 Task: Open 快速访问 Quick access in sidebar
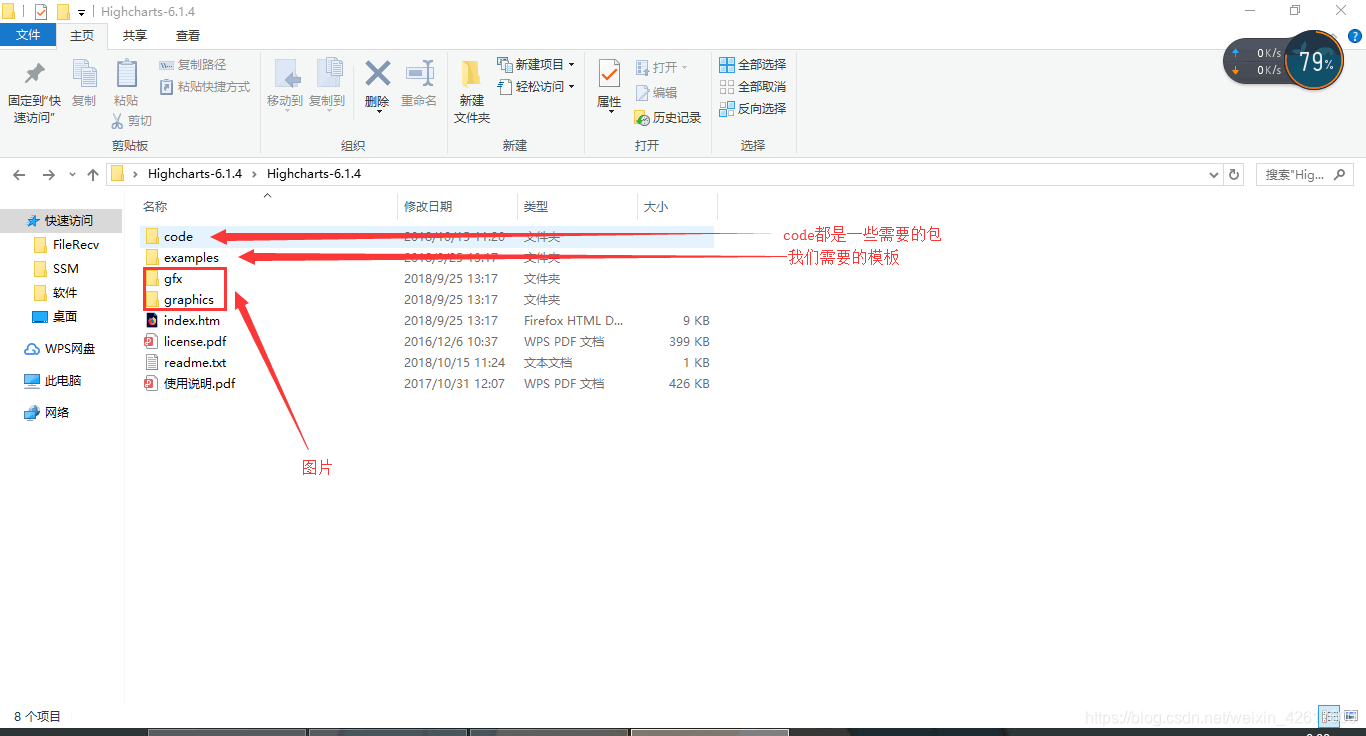pyautogui.click(x=68, y=221)
